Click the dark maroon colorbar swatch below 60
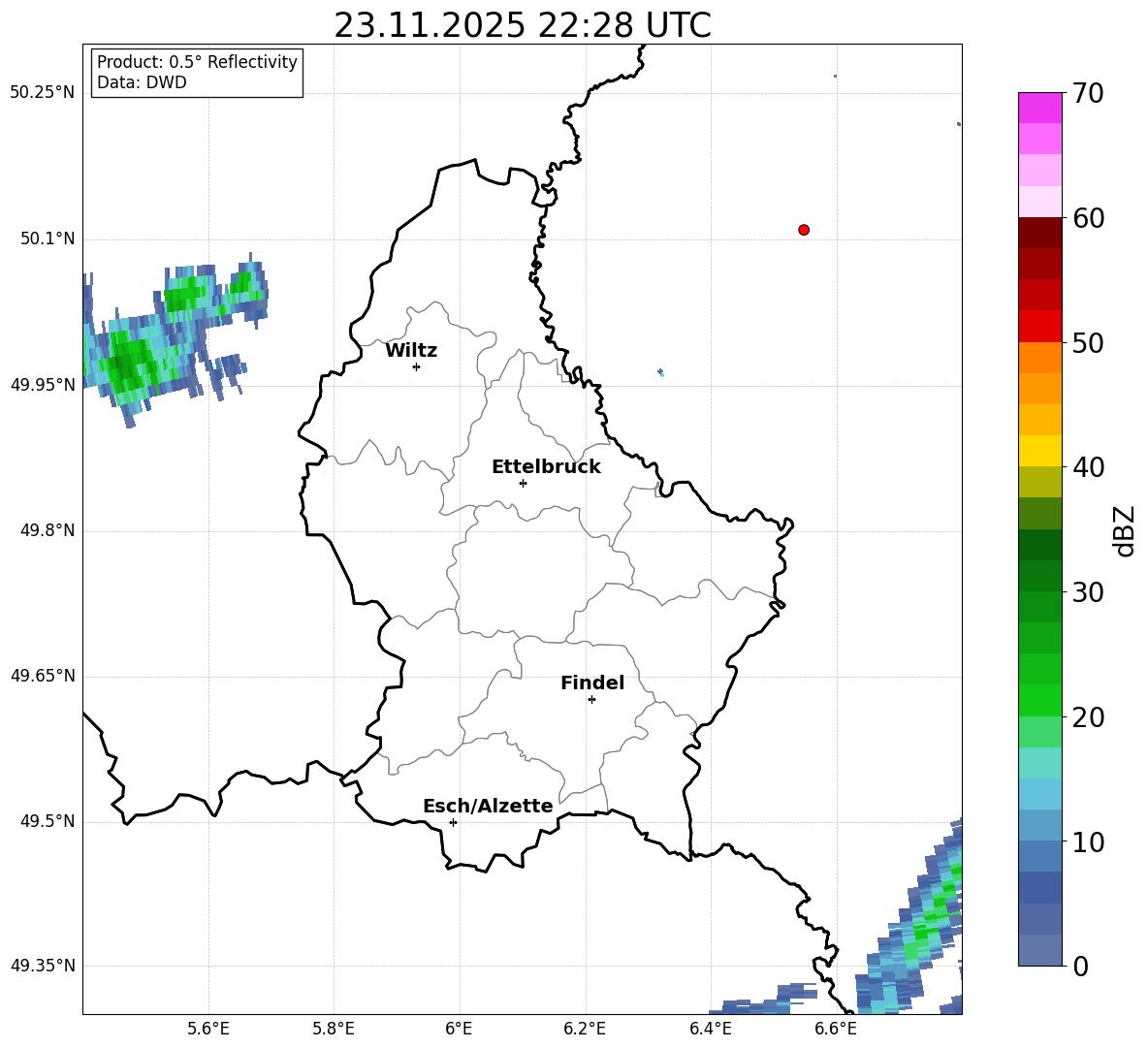The height and width of the screenshot is (1048, 1148). point(1039,233)
